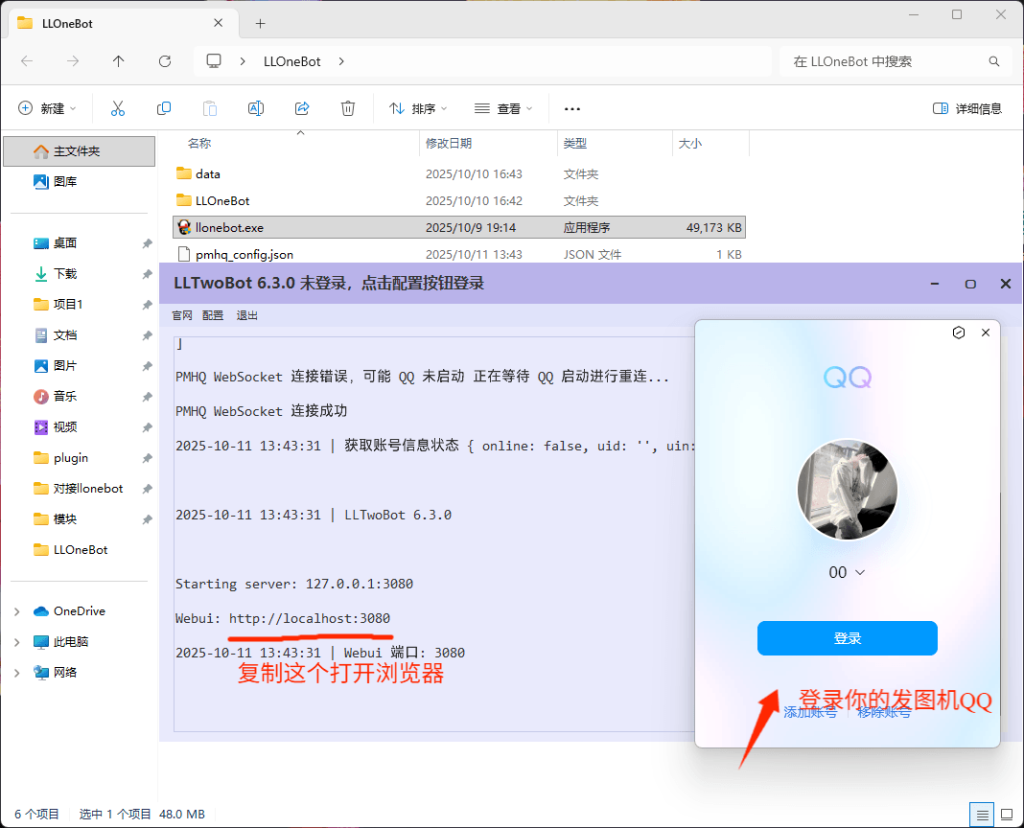Refresh the LLOneBot folder view
This screenshot has width=1024, height=828.
(165, 61)
